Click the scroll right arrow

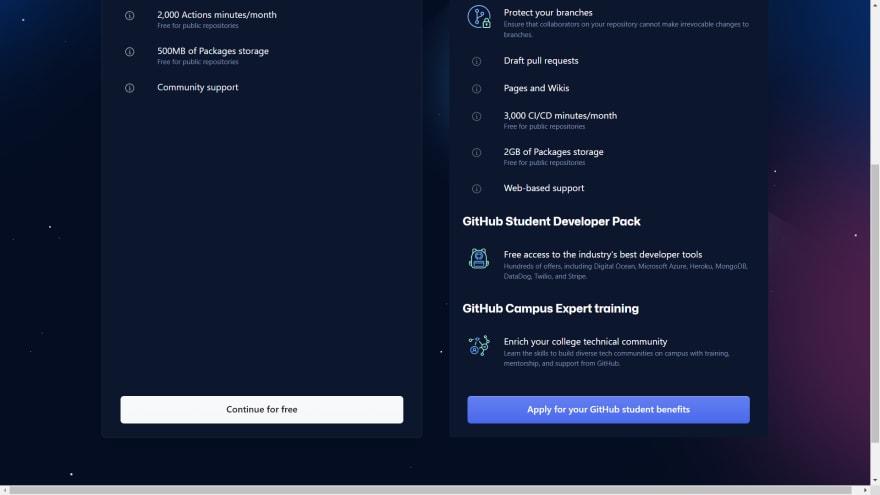(865, 491)
